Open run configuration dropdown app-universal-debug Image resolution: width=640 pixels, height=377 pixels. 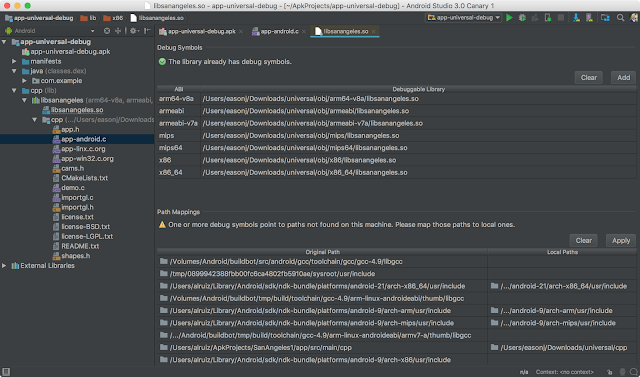pyautogui.click(x=464, y=18)
